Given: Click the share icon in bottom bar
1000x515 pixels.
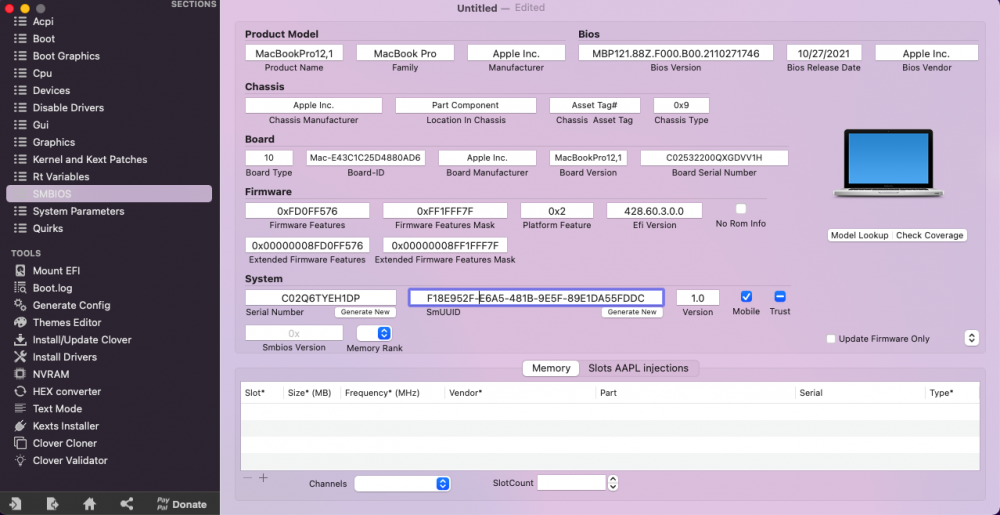Looking at the screenshot, I should click(x=126, y=504).
